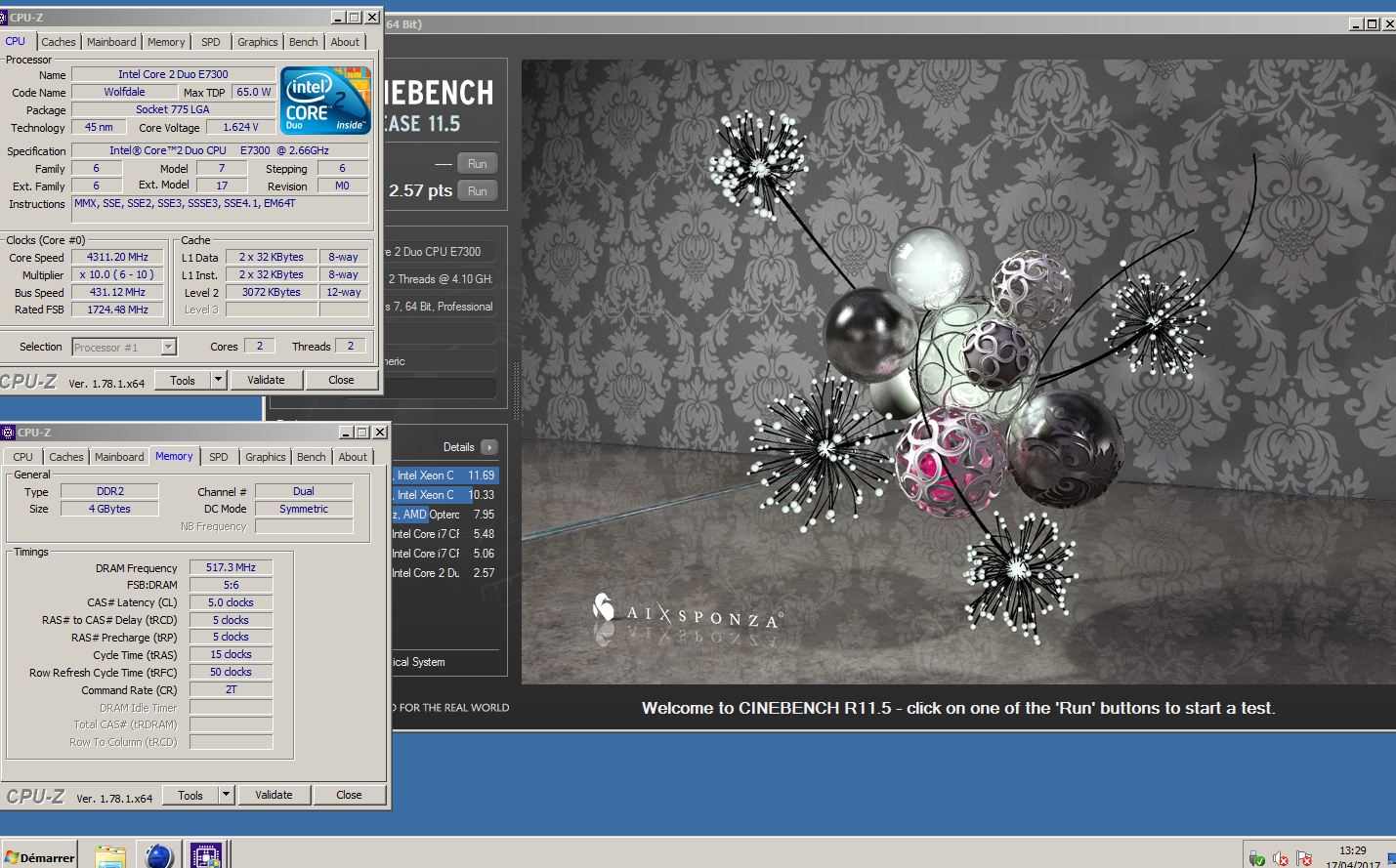Click Validate in top CPU-Z window
Image resolution: width=1396 pixels, height=868 pixels.
[x=266, y=380]
